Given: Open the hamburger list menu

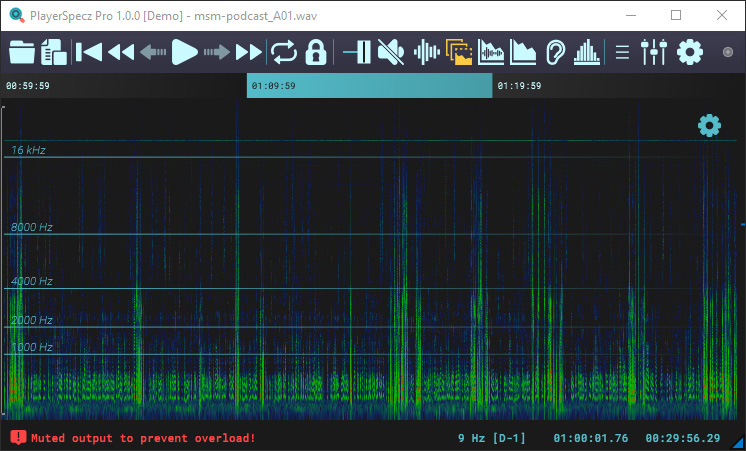Looking at the screenshot, I should point(622,52).
